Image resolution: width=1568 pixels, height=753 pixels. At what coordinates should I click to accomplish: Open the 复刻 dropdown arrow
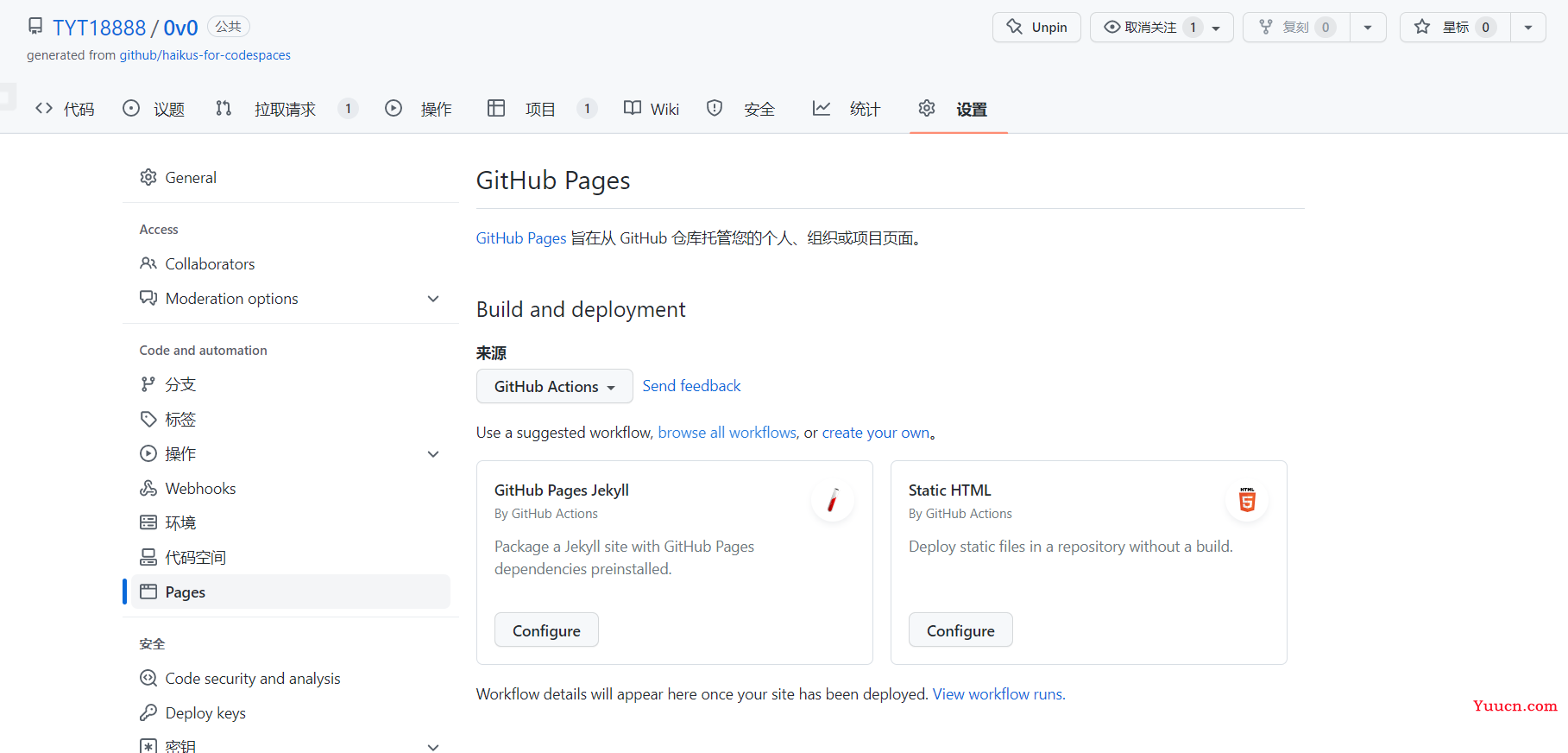[1368, 27]
